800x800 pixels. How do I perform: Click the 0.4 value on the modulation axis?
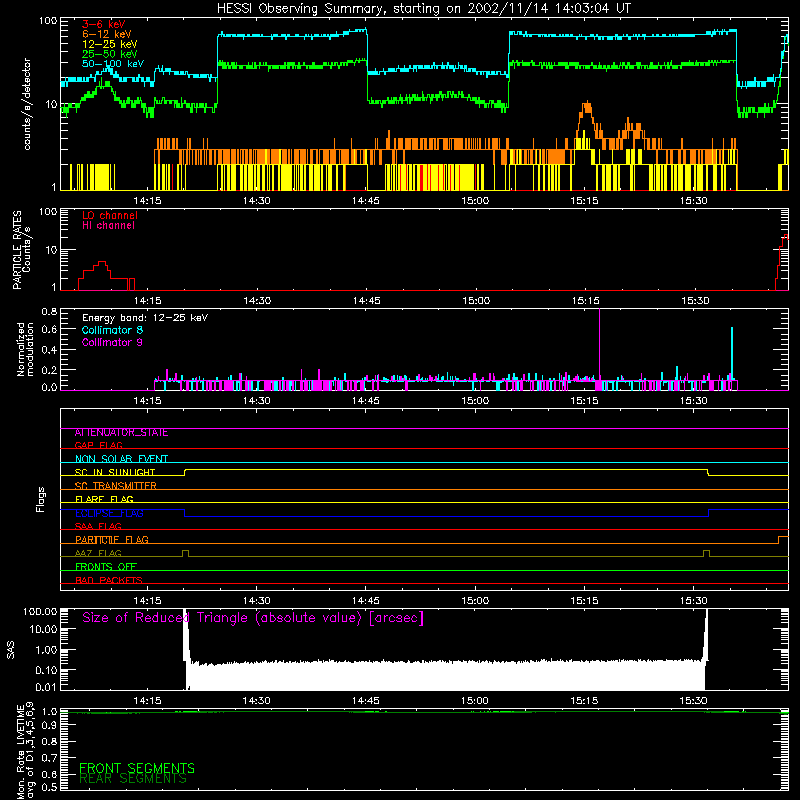(x=49, y=349)
